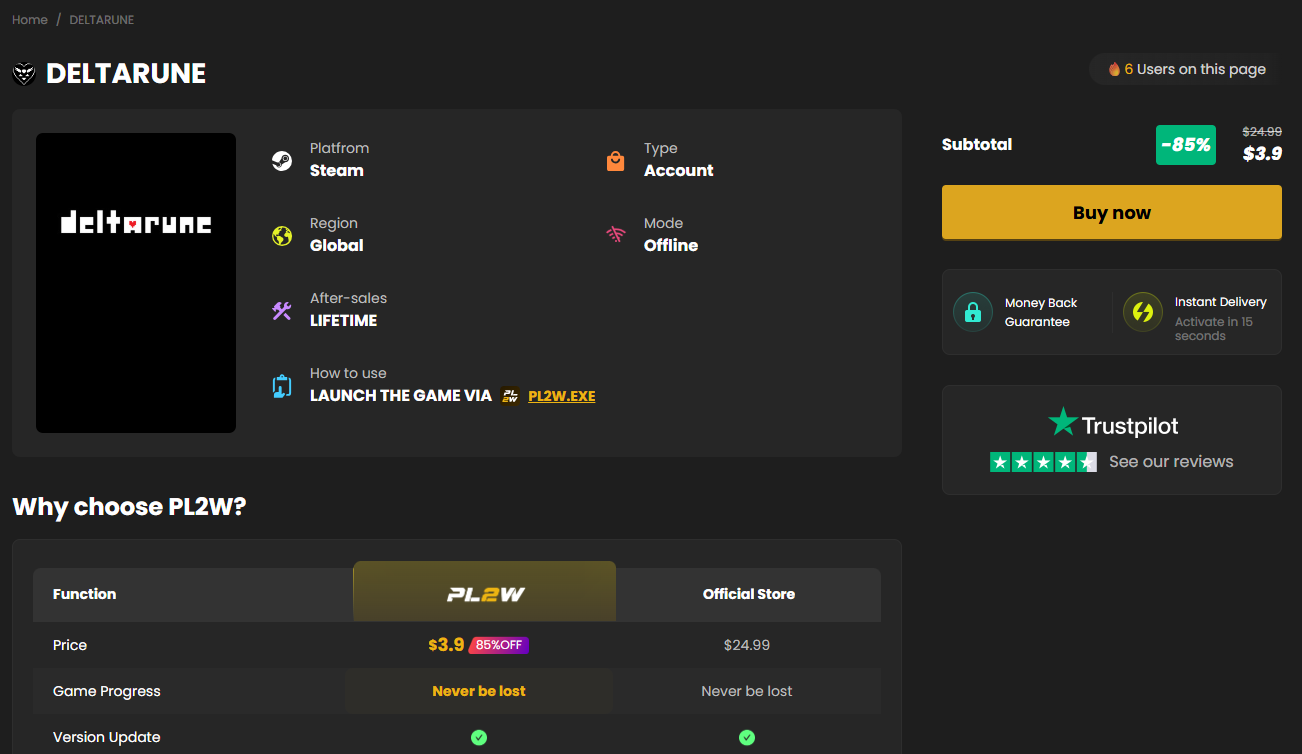Viewport: 1302px width, 754px height.
Task: Click the PL2W logo in the comparison header
Action: click(x=485, y=595)
